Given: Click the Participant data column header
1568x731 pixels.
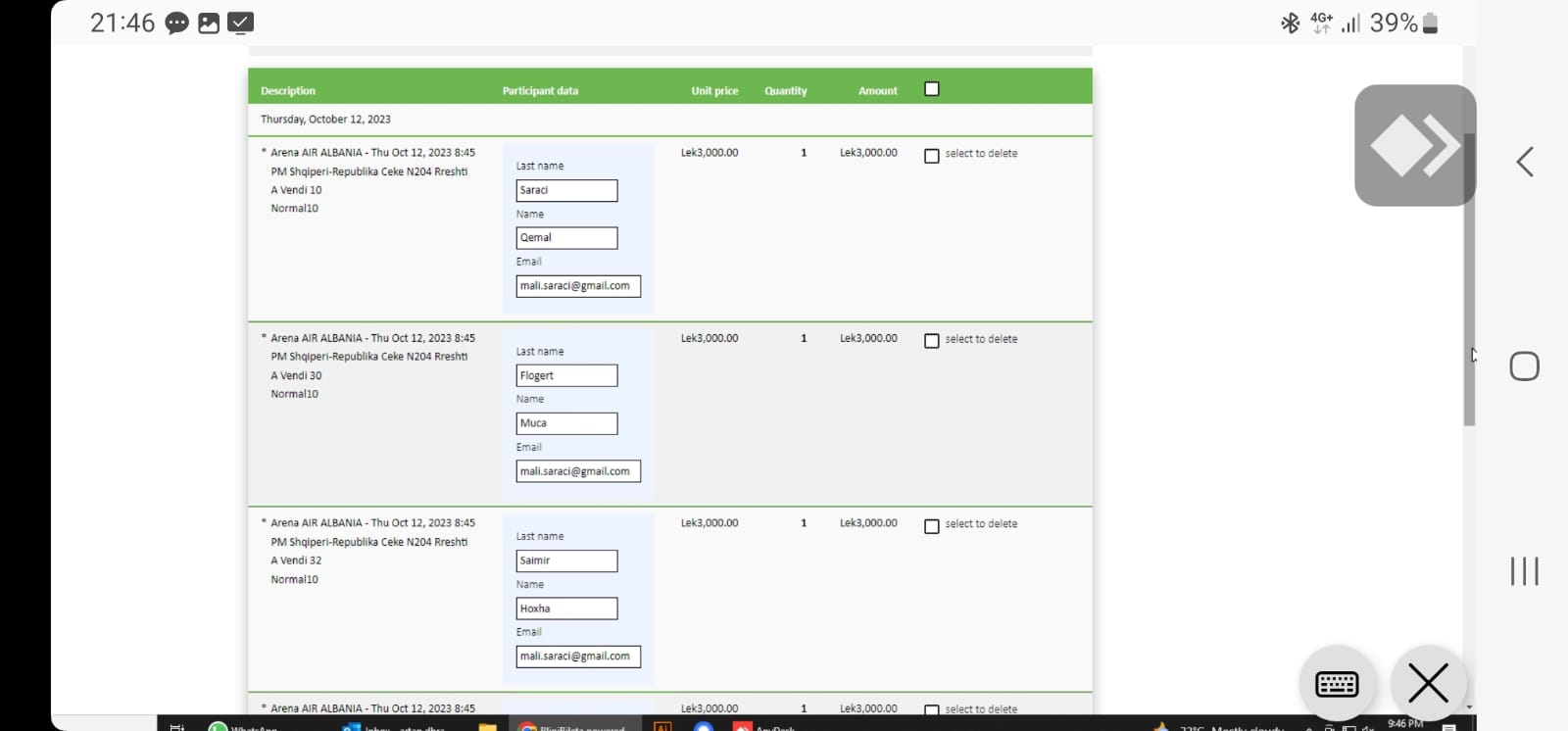Looking at the screenshot, I should (540, 91).
